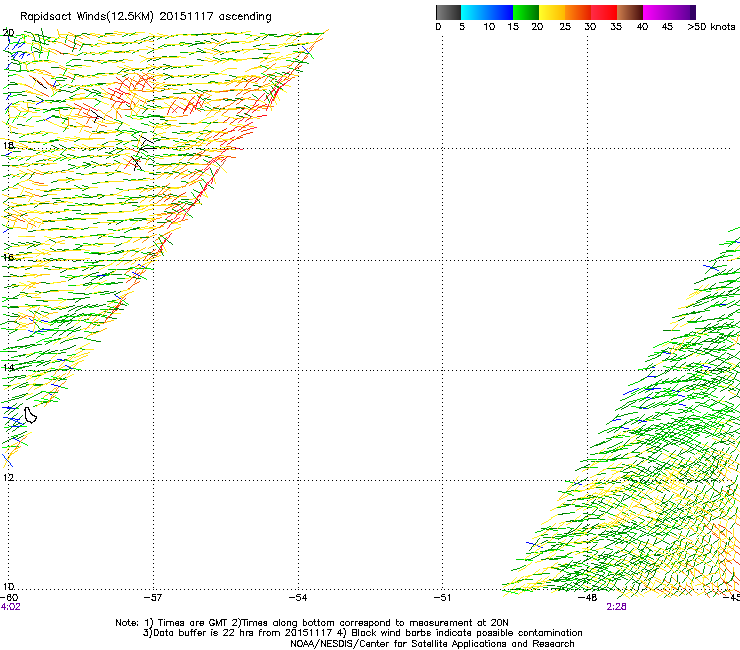Click the latitude label '10'
The width and height of the screenshot is (740, 650).
pyautogui.click(x=8, y=587)
